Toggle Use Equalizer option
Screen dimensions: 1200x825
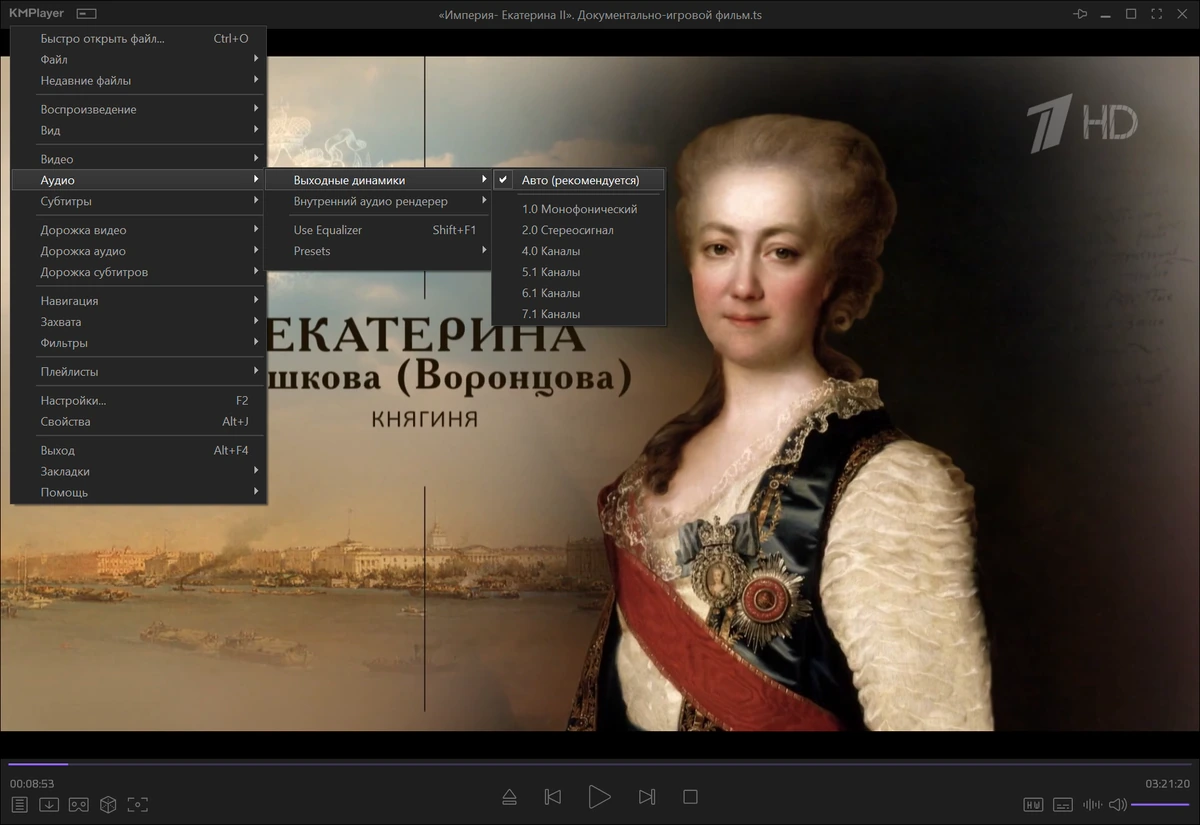[x=378, y=230]
